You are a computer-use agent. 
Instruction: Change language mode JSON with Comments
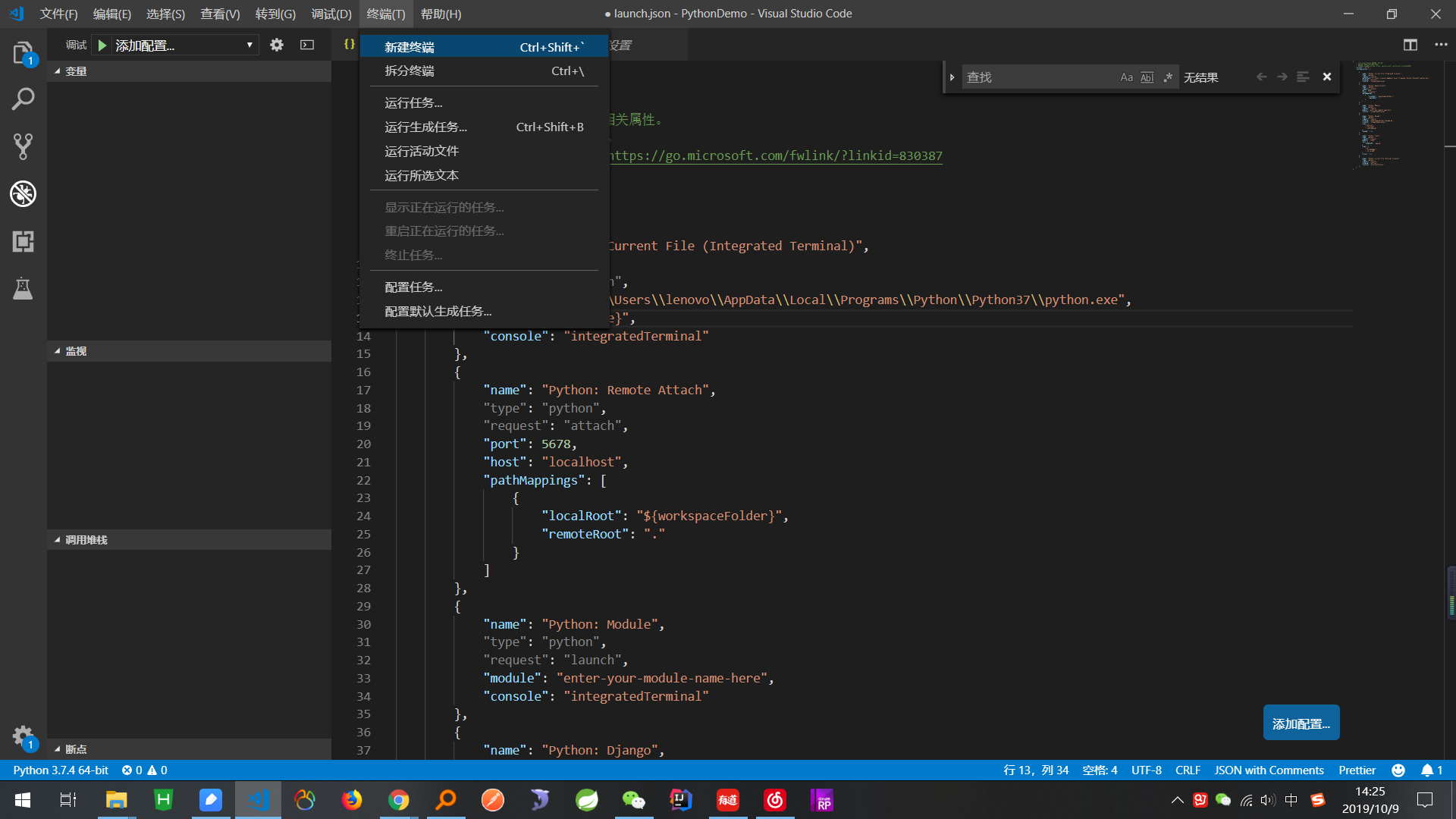point(1269,770)
